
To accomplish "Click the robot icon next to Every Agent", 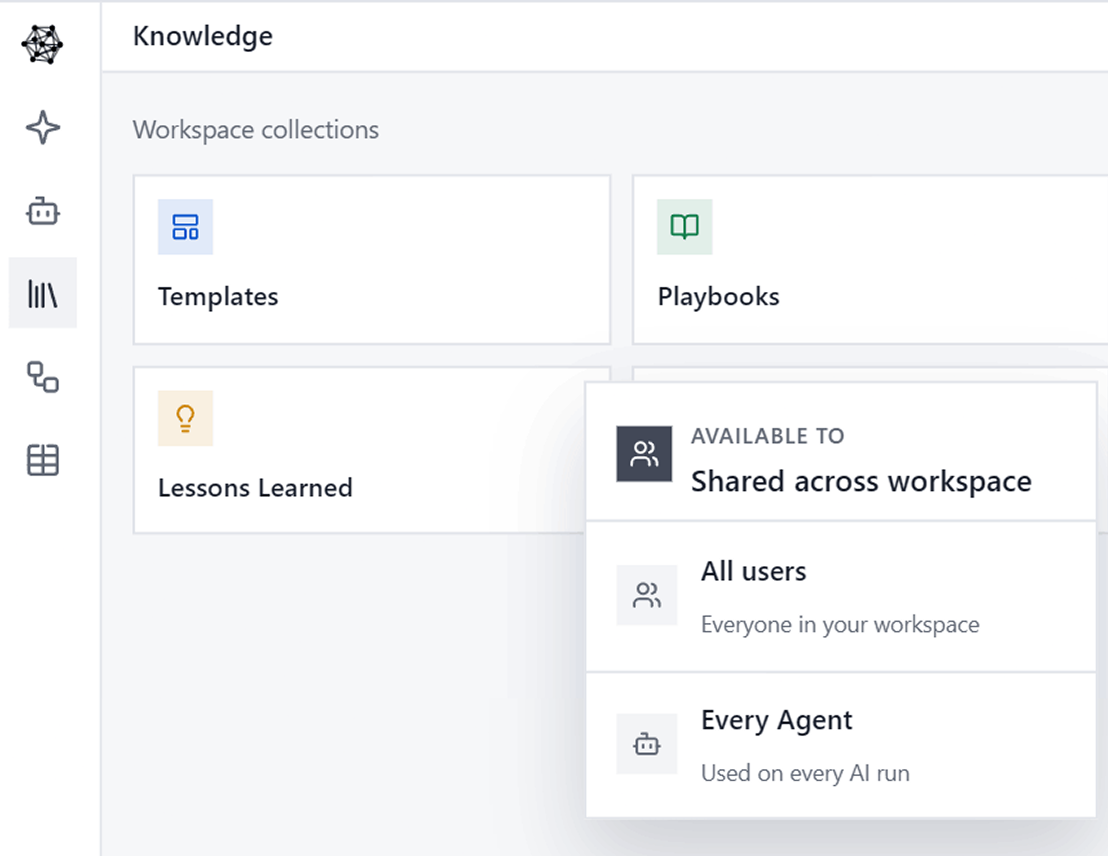I will click(647, 744).
